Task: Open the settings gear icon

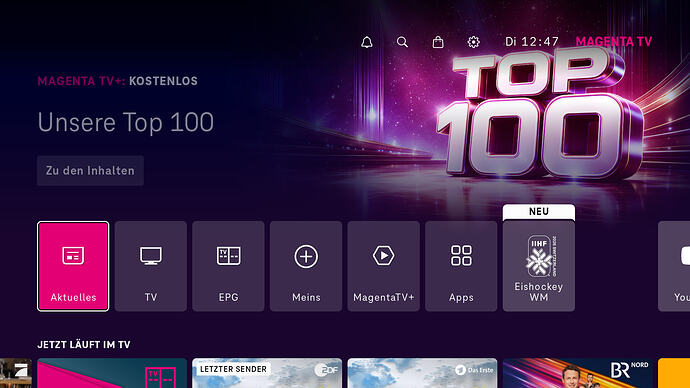Action: click(473, 42)
